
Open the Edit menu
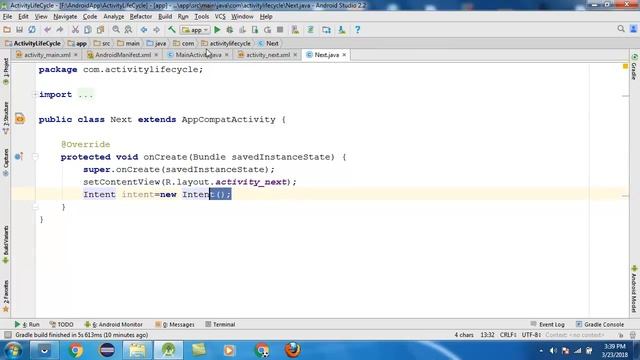tap(23, 17)
